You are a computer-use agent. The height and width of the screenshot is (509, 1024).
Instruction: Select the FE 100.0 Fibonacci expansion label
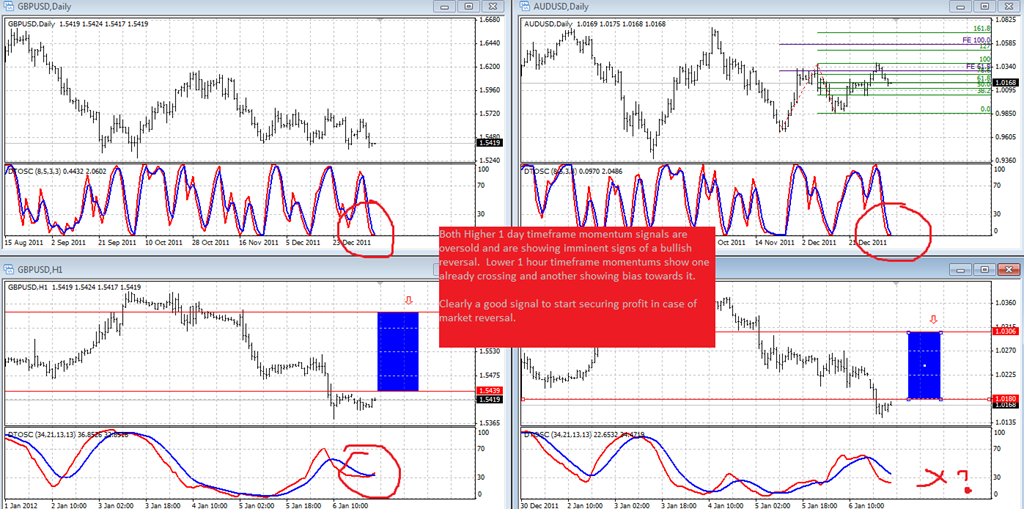pyautogui.click(x=976, y=41)
